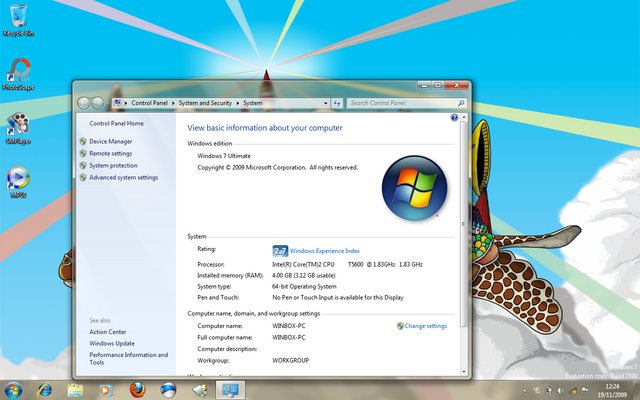Screen dimensions: 640x400
Task: Select the System breadcrumb item
Action: click(253, 103)
